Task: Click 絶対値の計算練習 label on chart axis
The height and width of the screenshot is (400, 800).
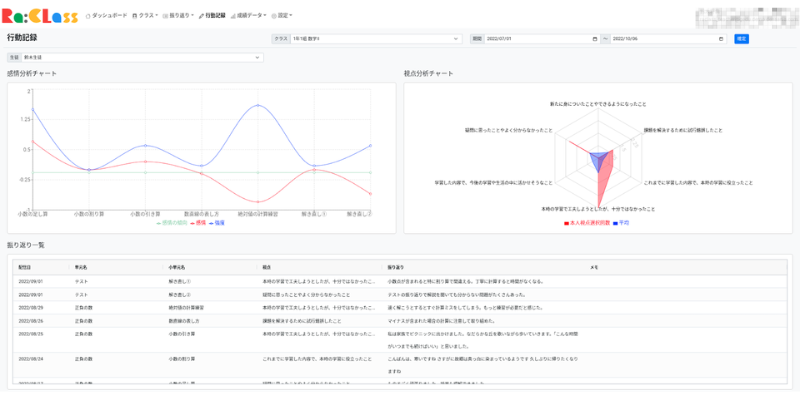Action: [x=258, y=214]
